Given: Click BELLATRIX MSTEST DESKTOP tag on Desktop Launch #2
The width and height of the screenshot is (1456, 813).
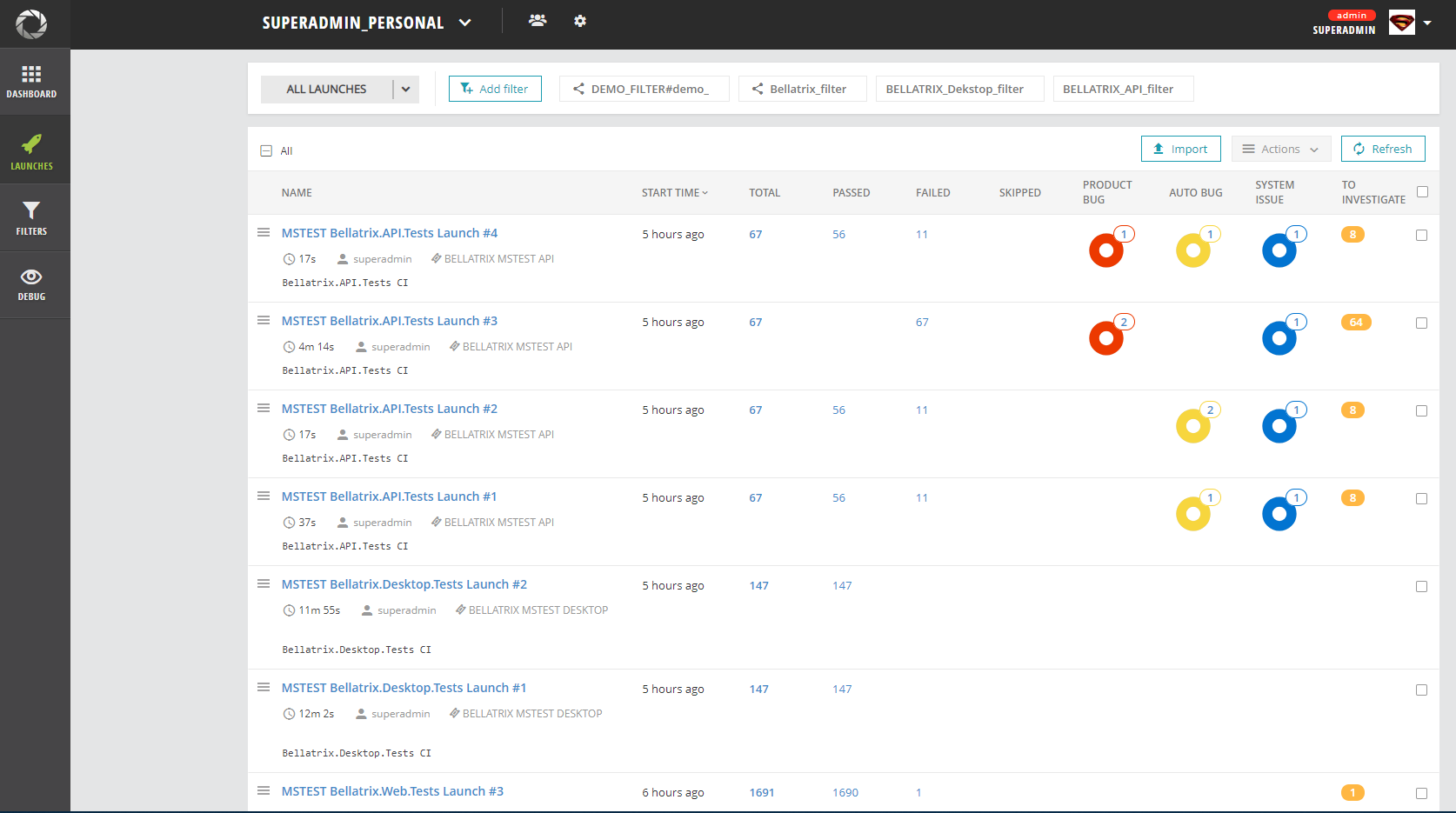Looking at the screenshot, I should click(532, 610).
